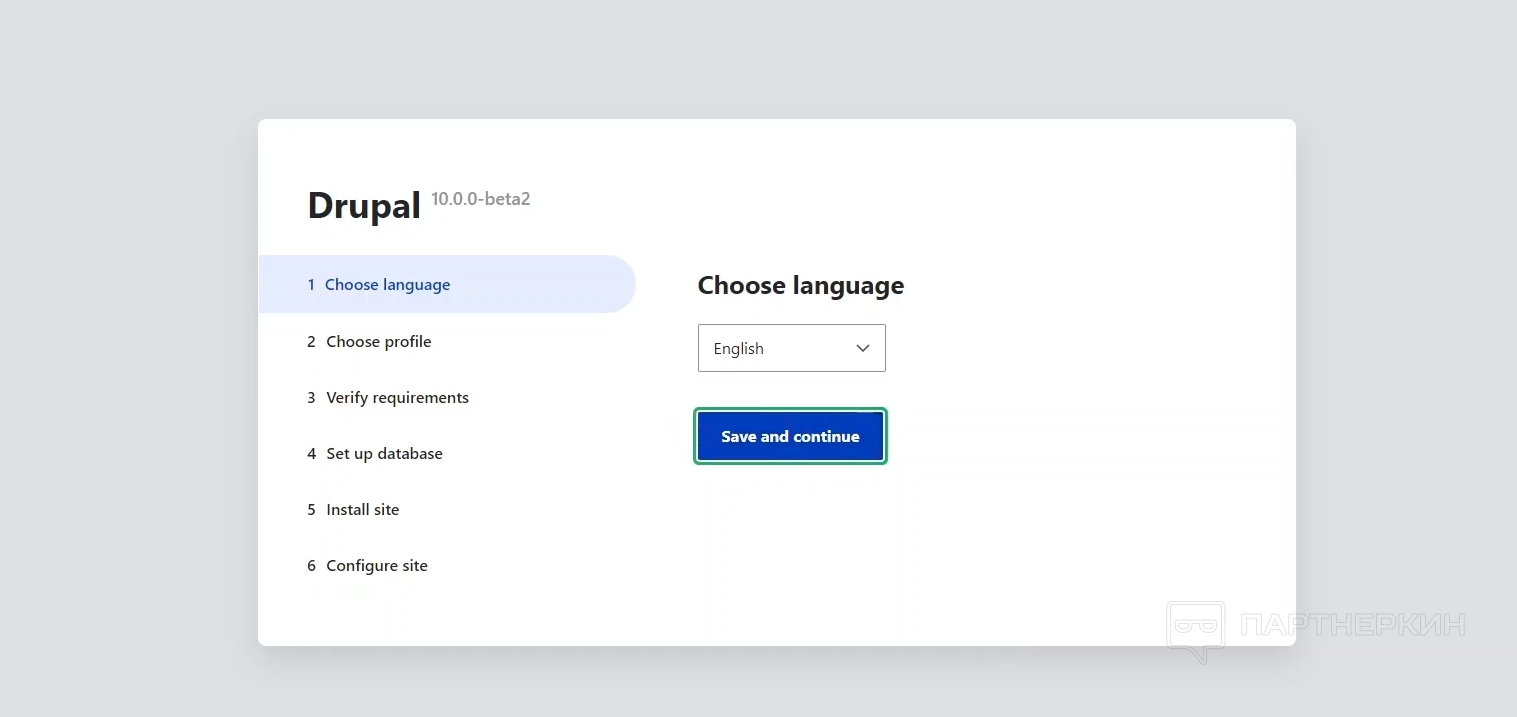Click the Drupal title heading
This screenshot has height=717, width=1517.
364,206
